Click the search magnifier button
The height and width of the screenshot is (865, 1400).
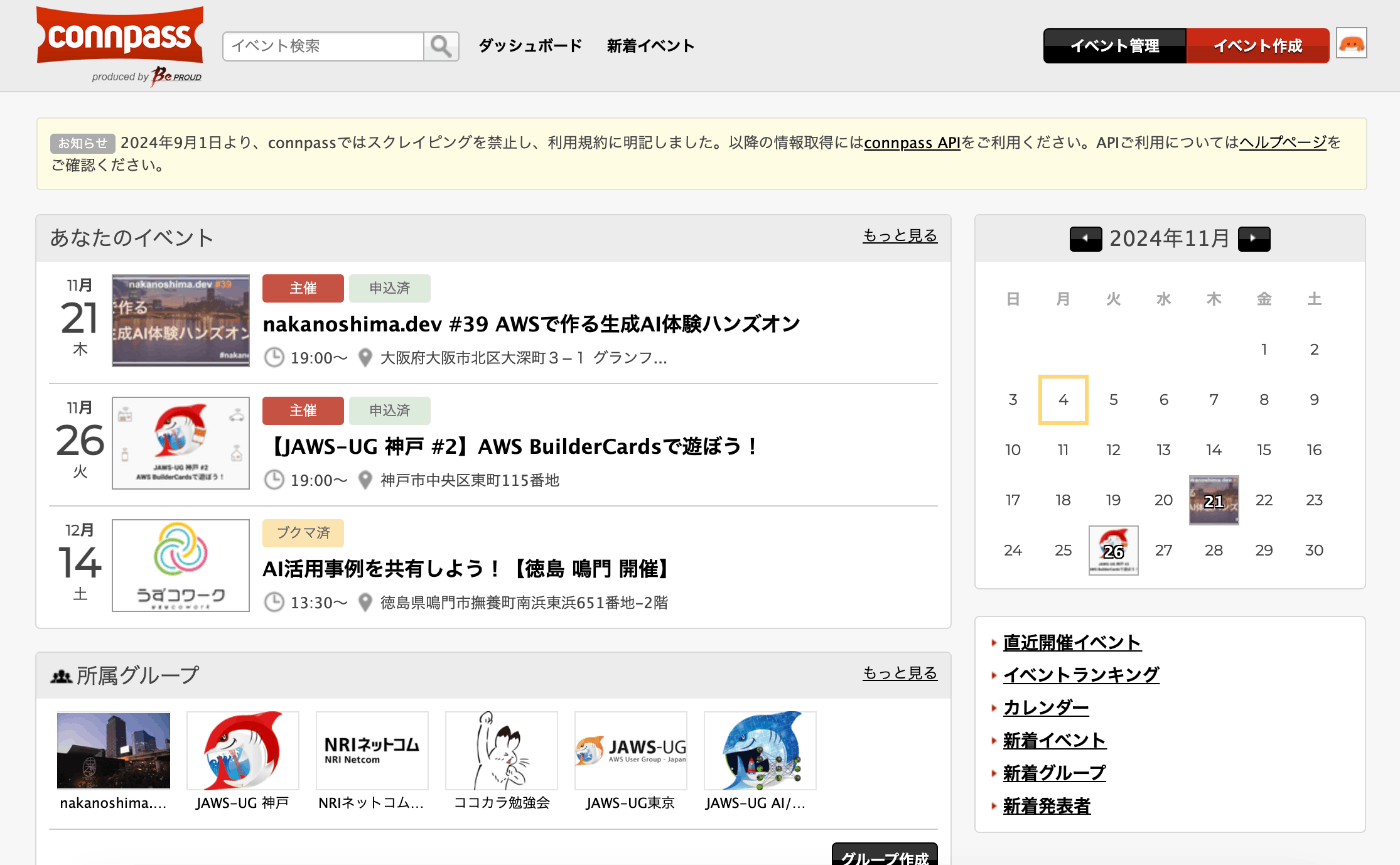click(x=442, y=46)
